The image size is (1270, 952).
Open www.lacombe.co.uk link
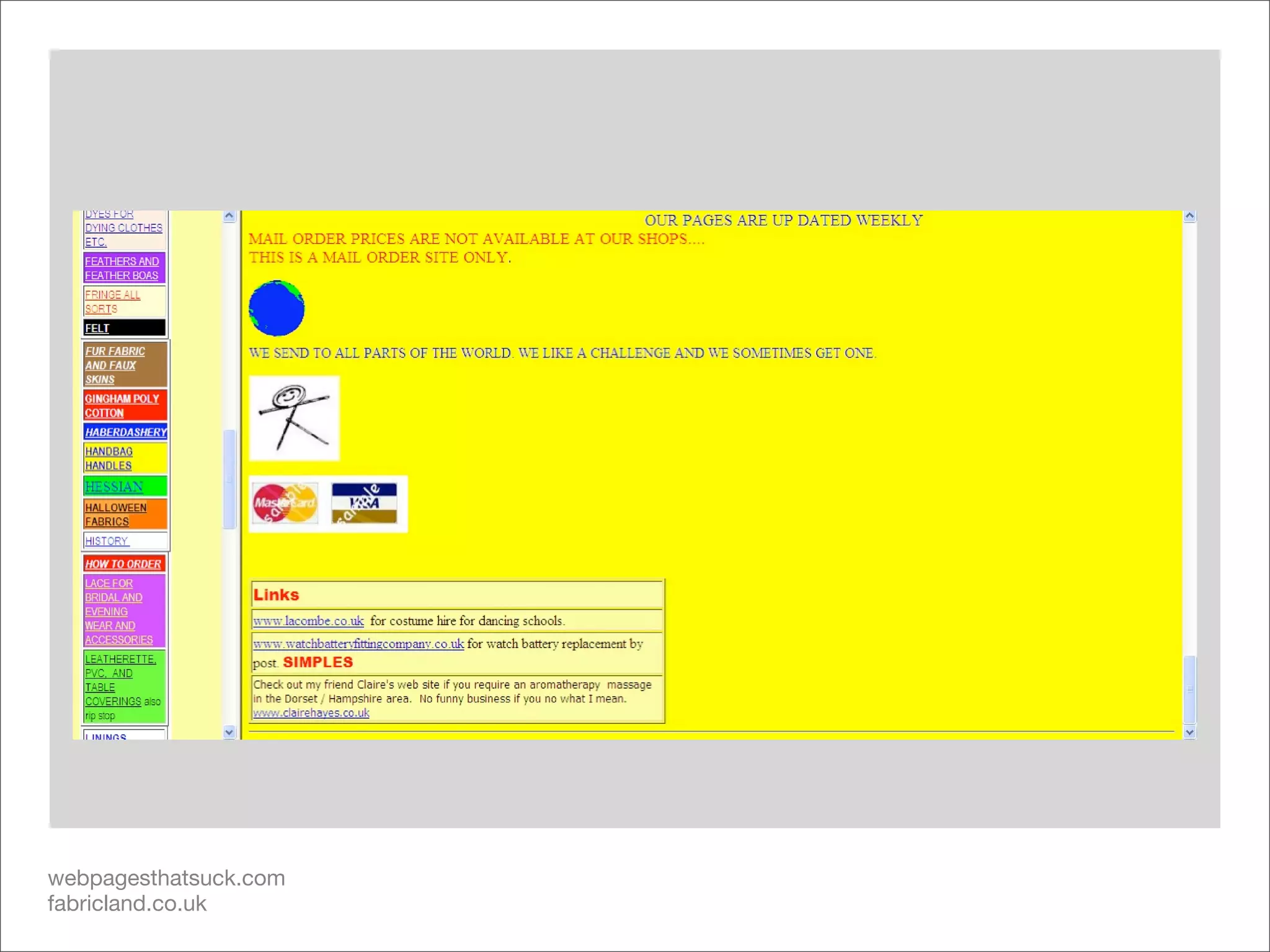click(x=308, y=621)
